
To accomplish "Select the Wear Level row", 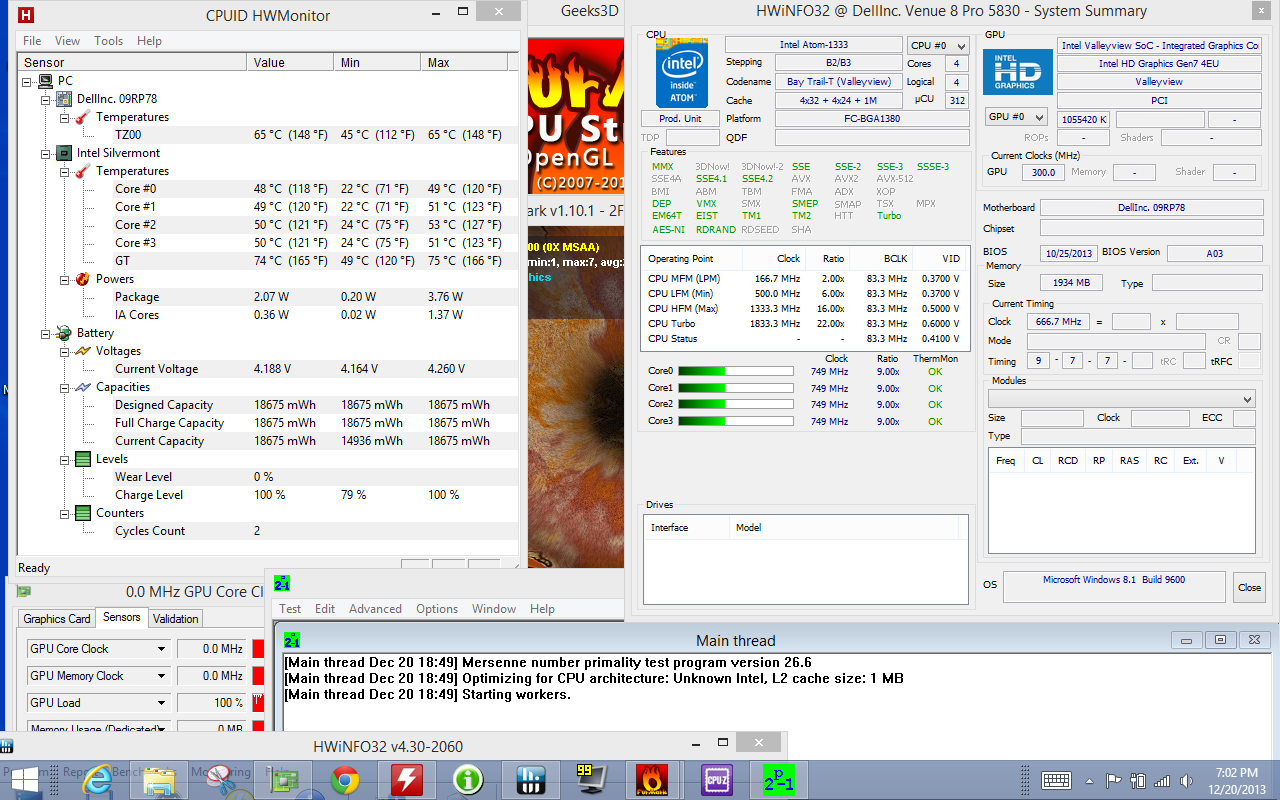I will tap(268, 477).
